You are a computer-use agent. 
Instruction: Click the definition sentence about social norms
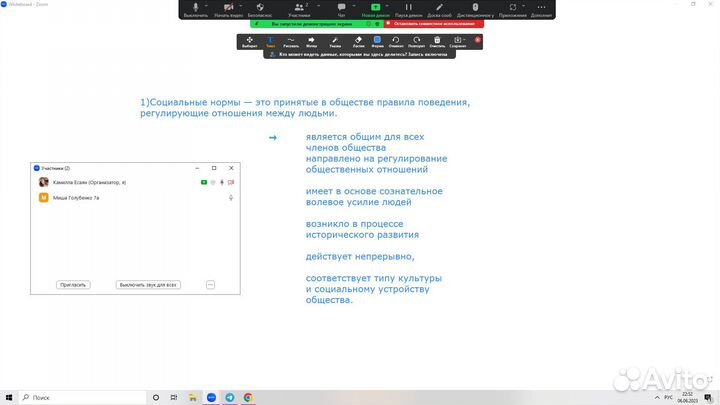[305, 107]
